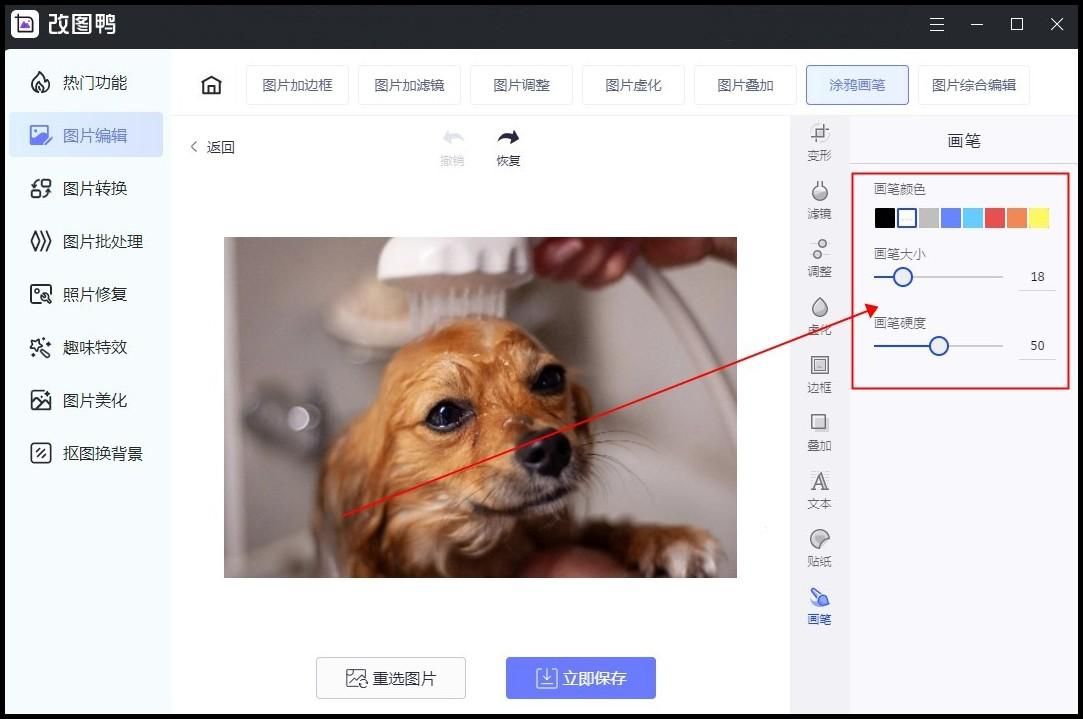Viewport: 1083px width, 719px height.
Task: Switch to the 图片叠加 tab
Action: pos(745,85)
